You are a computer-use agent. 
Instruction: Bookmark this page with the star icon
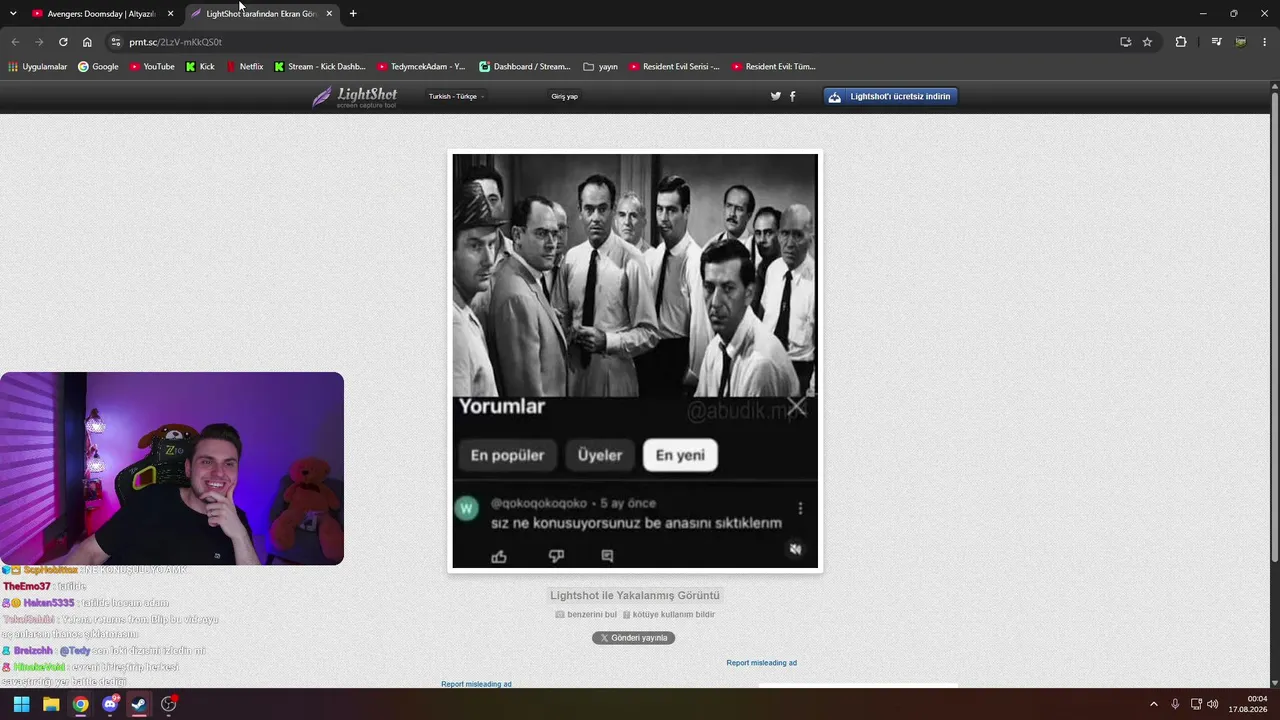pyautogui.click(x=1147, y=42)
